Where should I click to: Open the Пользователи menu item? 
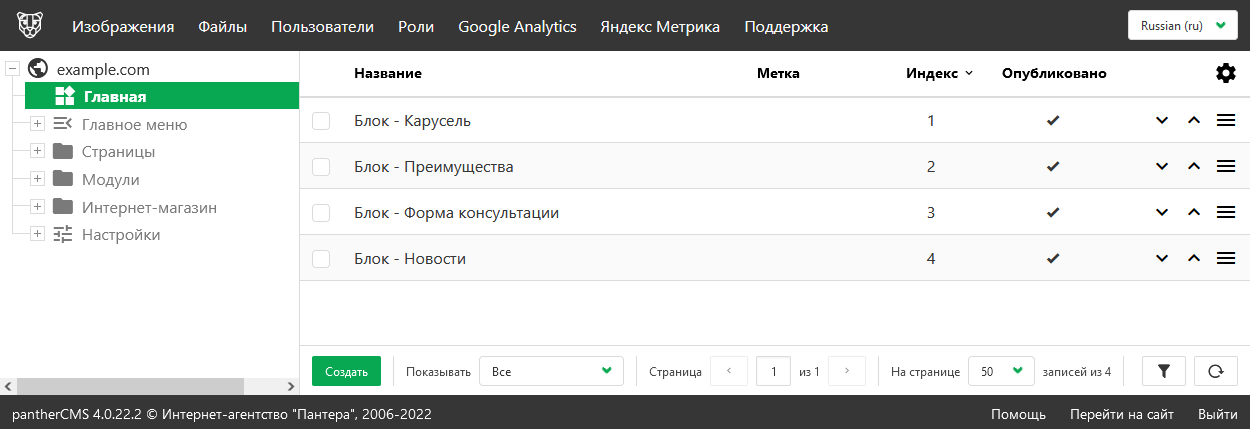322,27
